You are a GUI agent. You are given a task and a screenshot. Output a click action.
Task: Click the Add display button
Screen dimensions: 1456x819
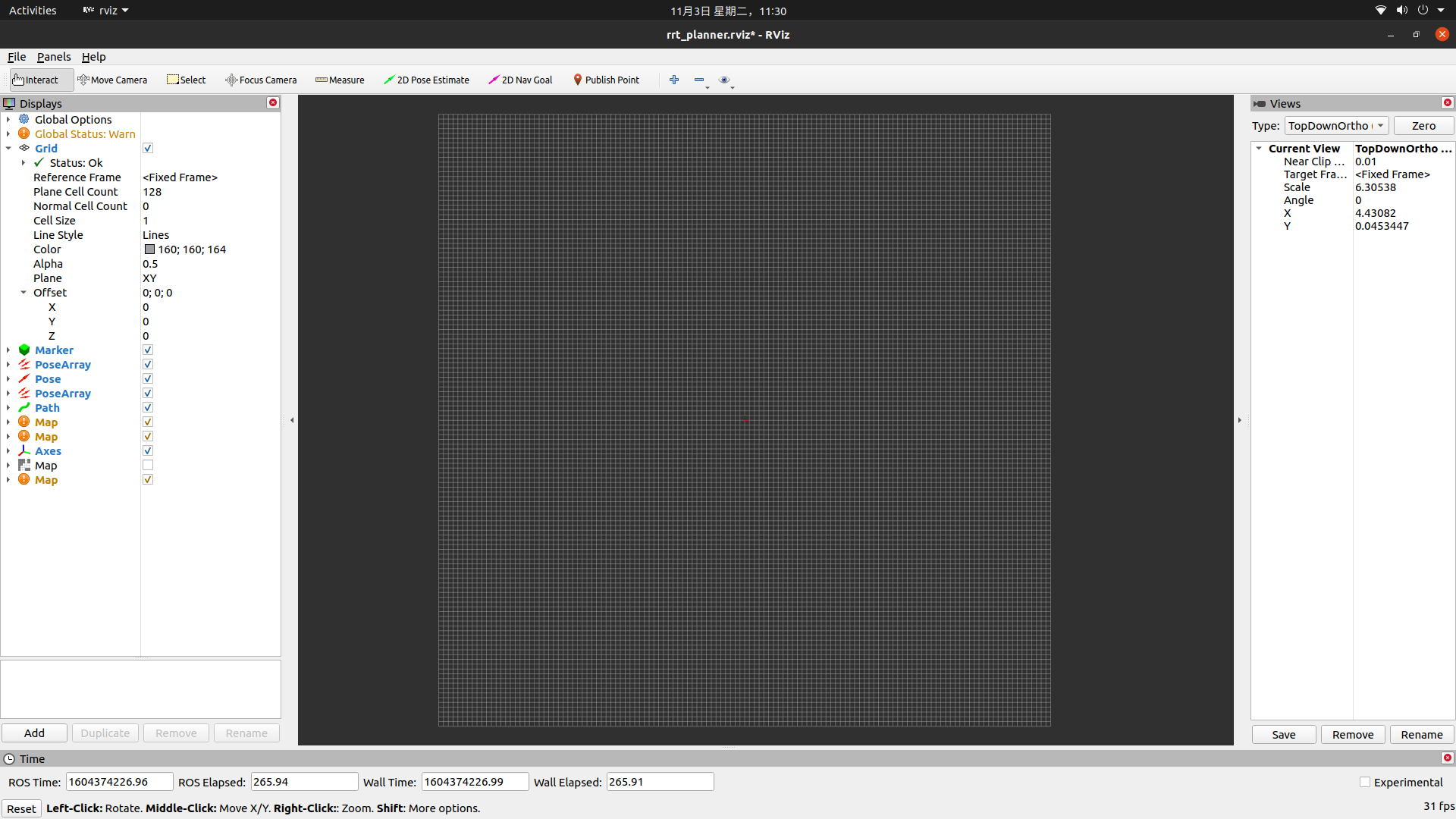pyautogui.click(x=34, y=733)
